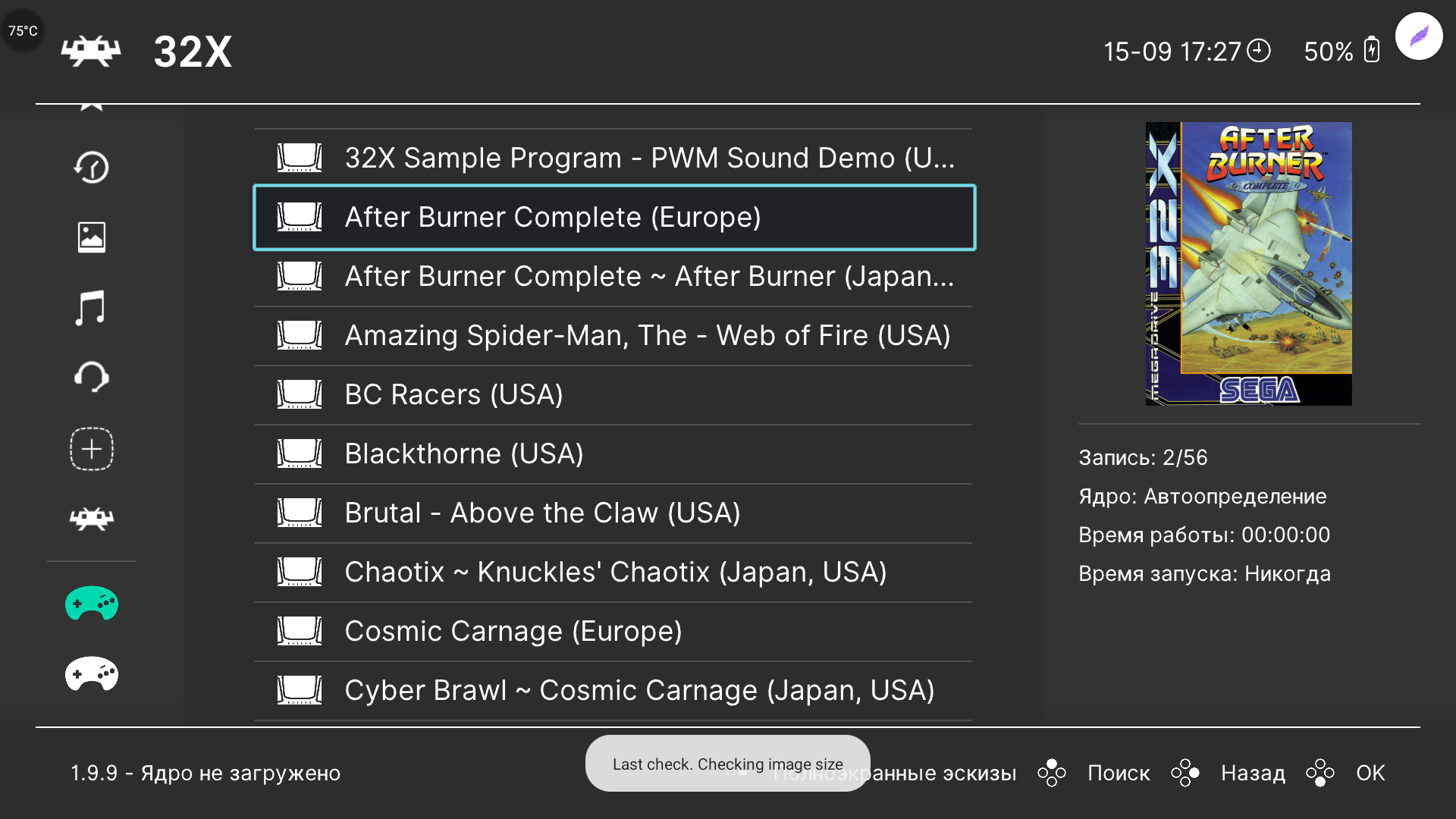Select After Burner Complete (Europe)
This screenshot has height=819, width=1456.
(x=614, y=218)
